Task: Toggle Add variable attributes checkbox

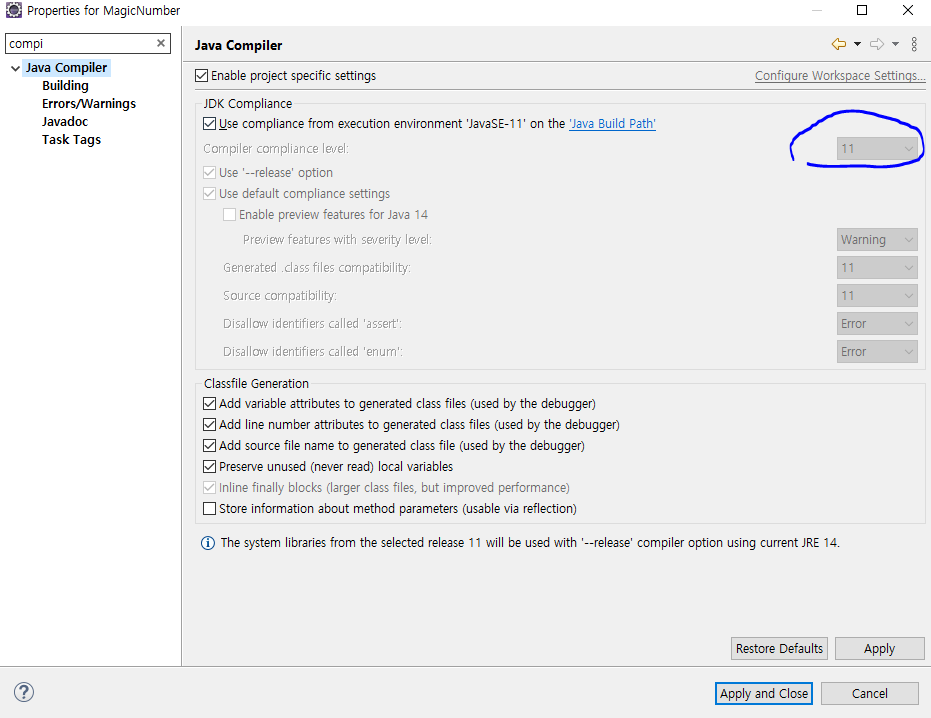Action: coord(209,404)
